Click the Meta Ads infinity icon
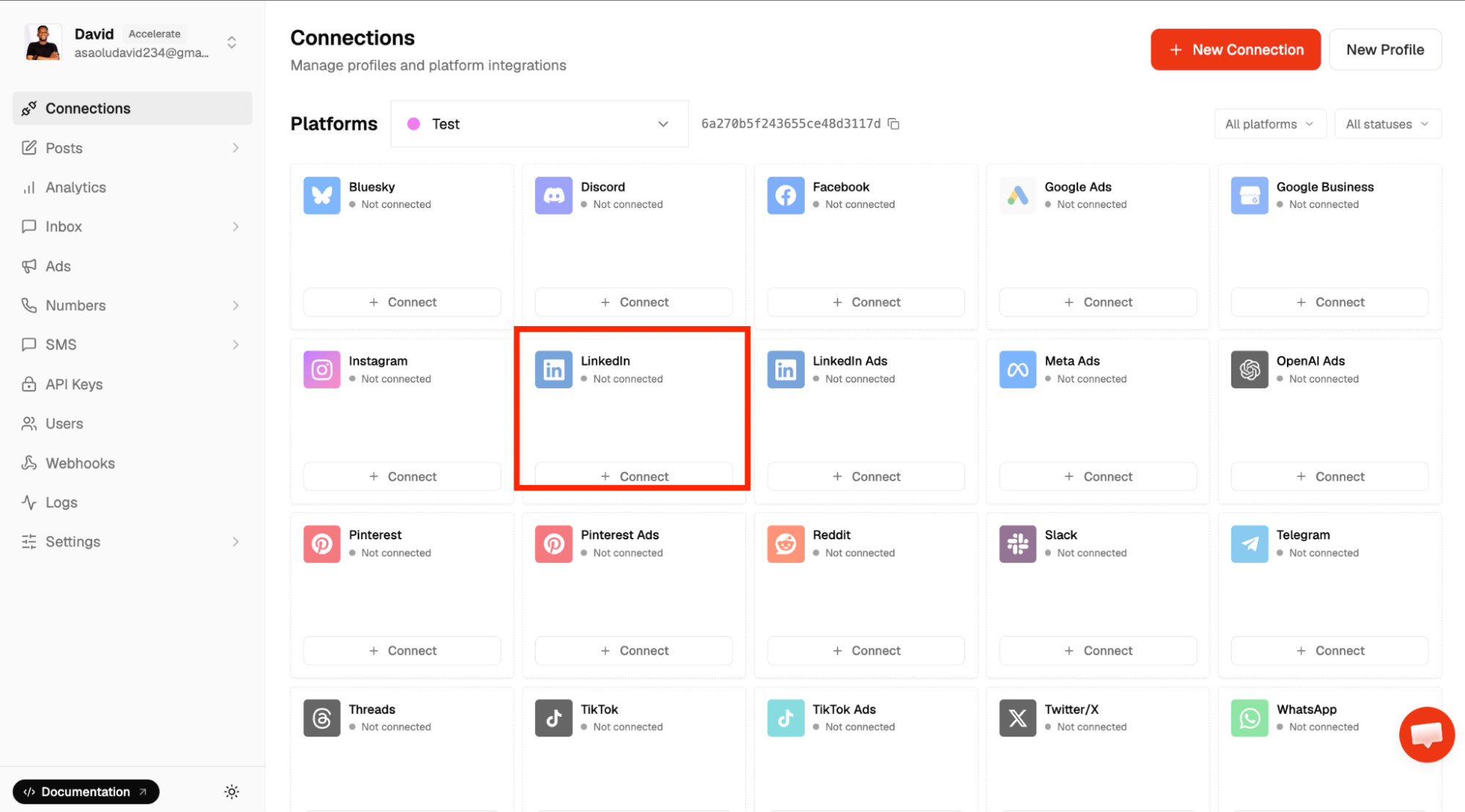1465x812 pixels. coord(1017,369)
